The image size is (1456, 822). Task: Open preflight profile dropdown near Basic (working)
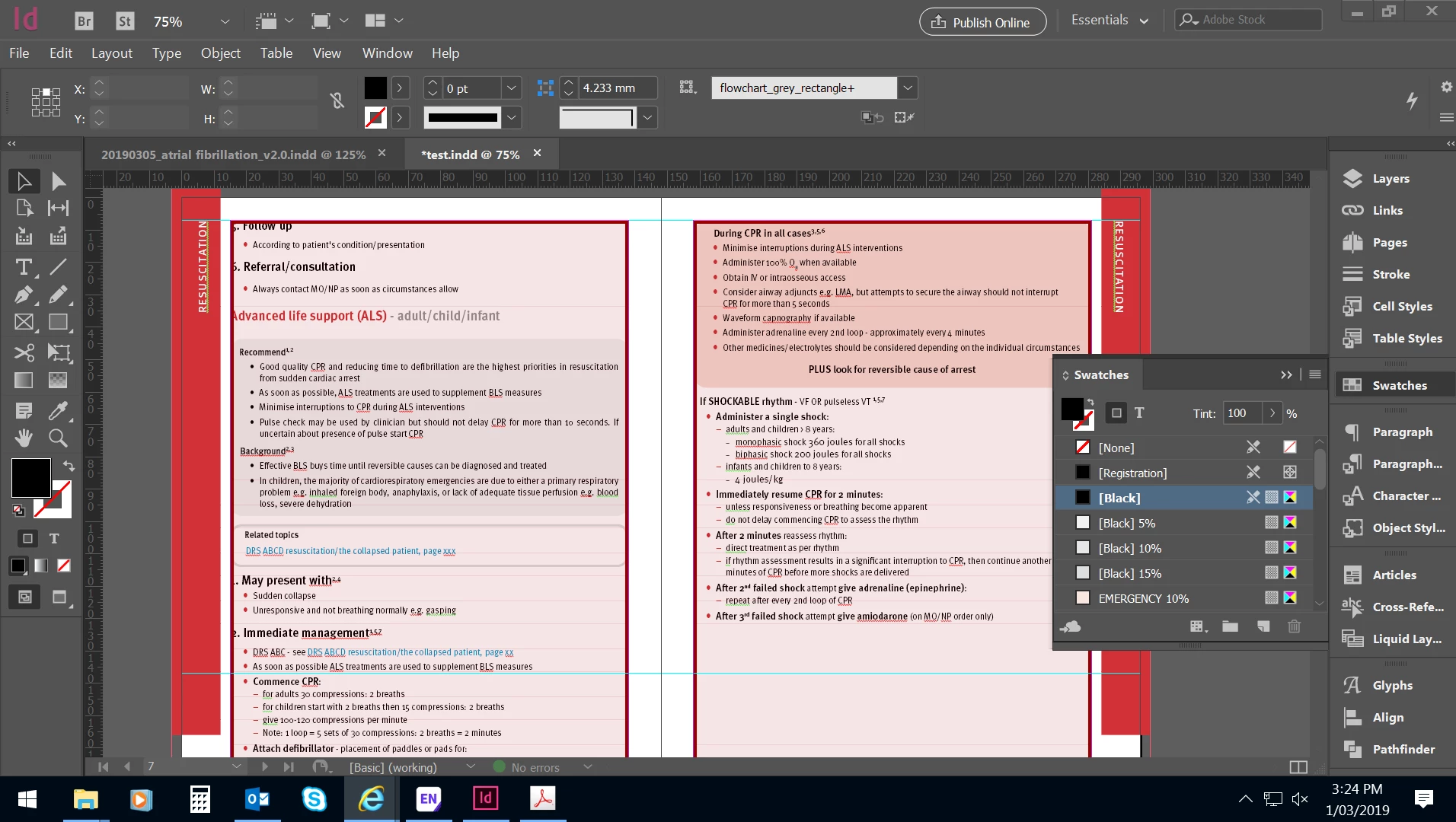[470, 766]
